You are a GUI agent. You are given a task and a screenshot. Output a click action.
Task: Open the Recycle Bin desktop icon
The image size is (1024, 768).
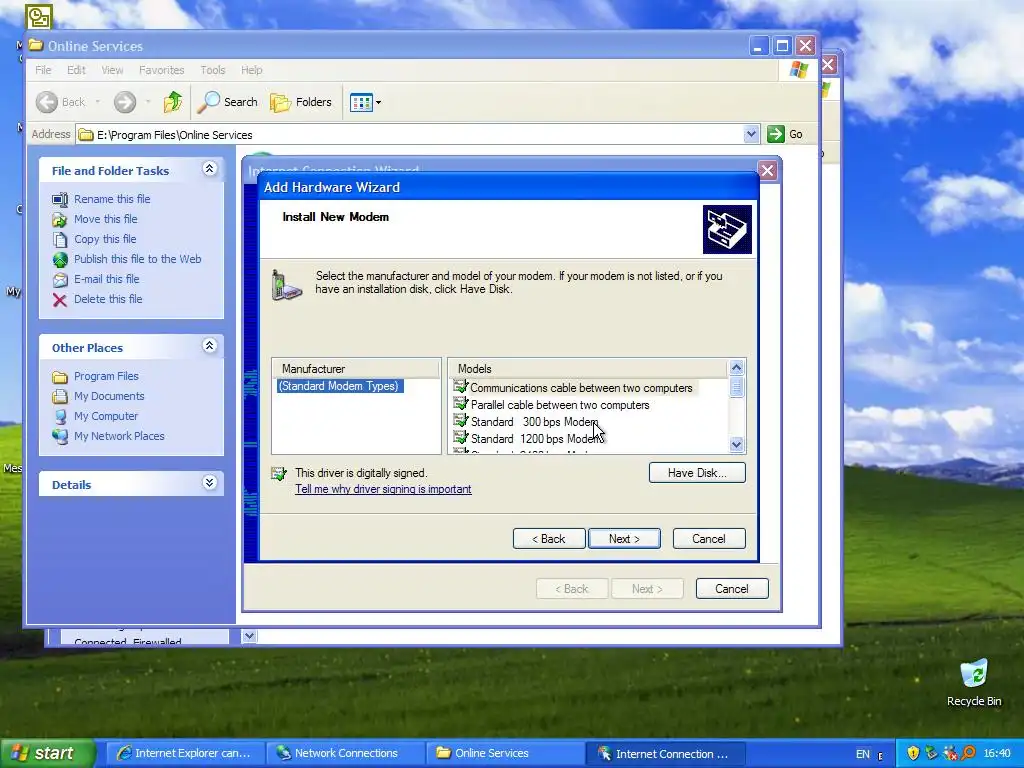click(x=974, y=683)
